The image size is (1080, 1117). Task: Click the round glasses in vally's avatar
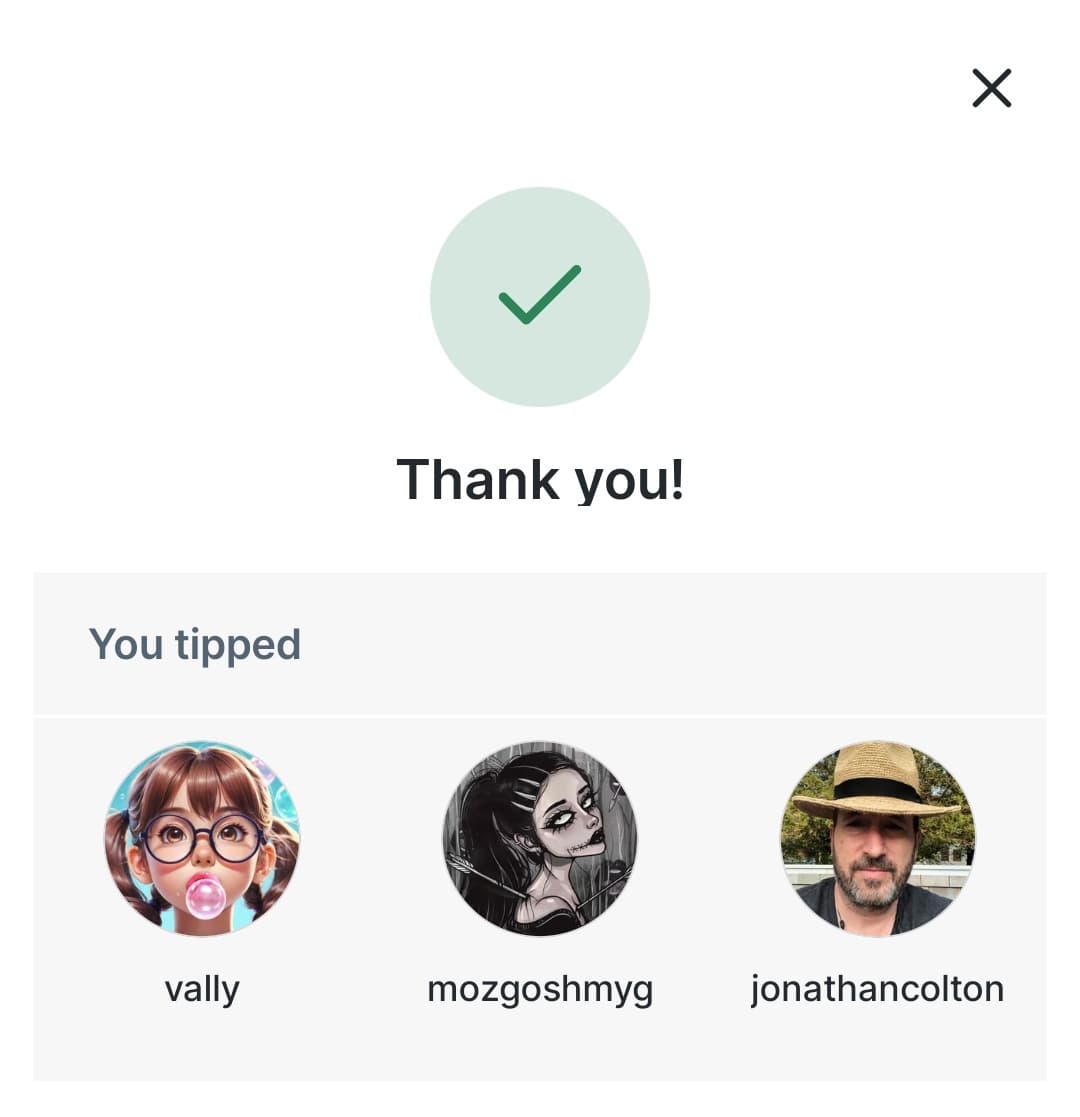(x=202, y=838)
